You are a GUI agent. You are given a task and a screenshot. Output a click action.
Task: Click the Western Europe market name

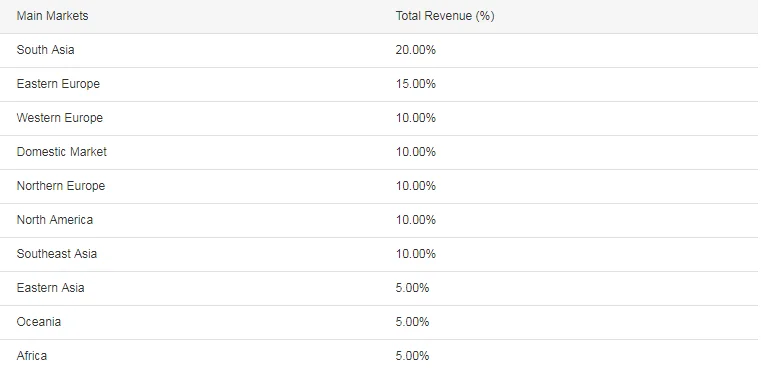point(60,118)
